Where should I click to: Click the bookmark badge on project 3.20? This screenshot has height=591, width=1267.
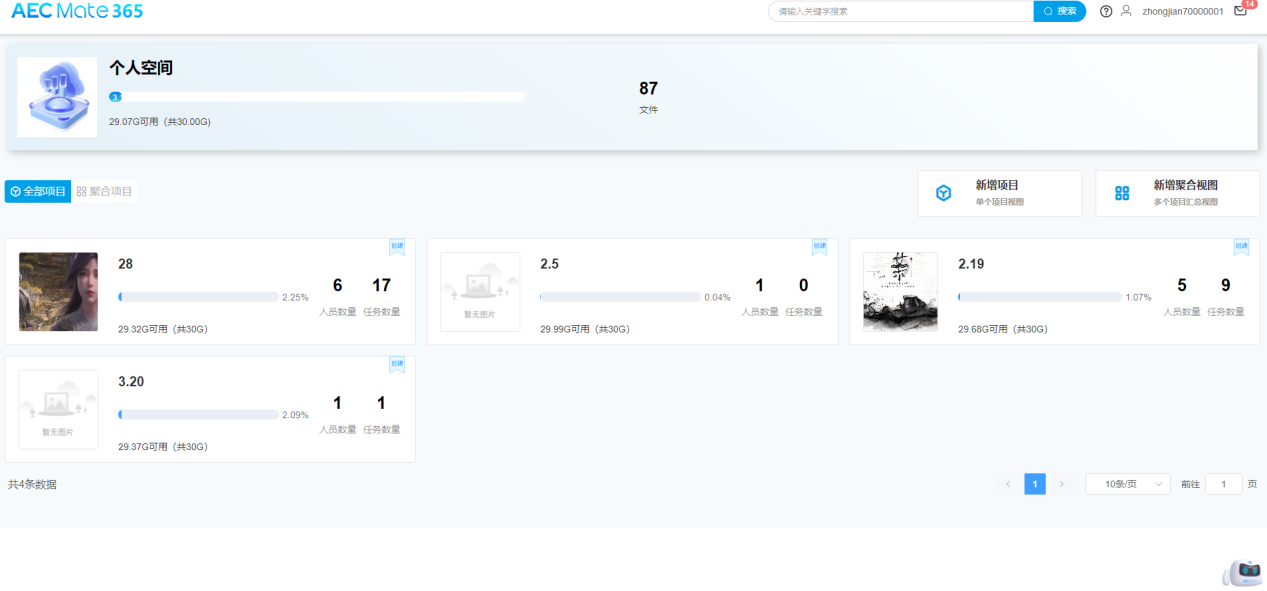(x=397, y=365)
